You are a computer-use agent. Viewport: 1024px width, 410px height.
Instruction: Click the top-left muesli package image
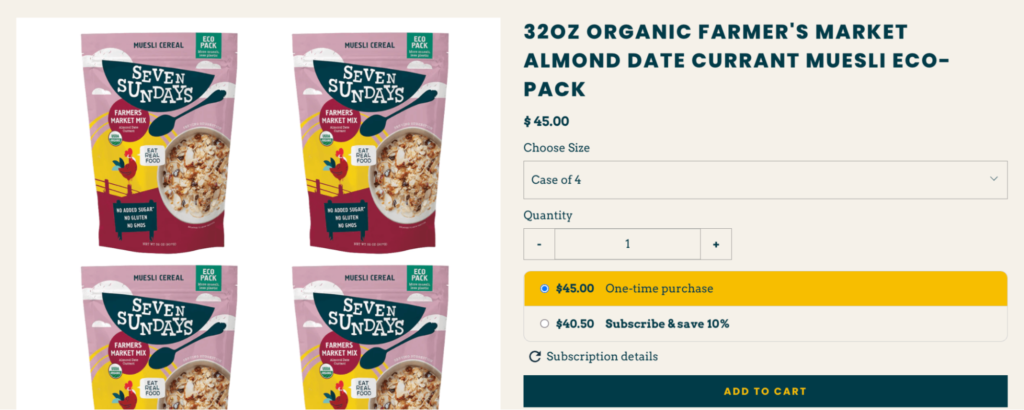pos(160,140)
